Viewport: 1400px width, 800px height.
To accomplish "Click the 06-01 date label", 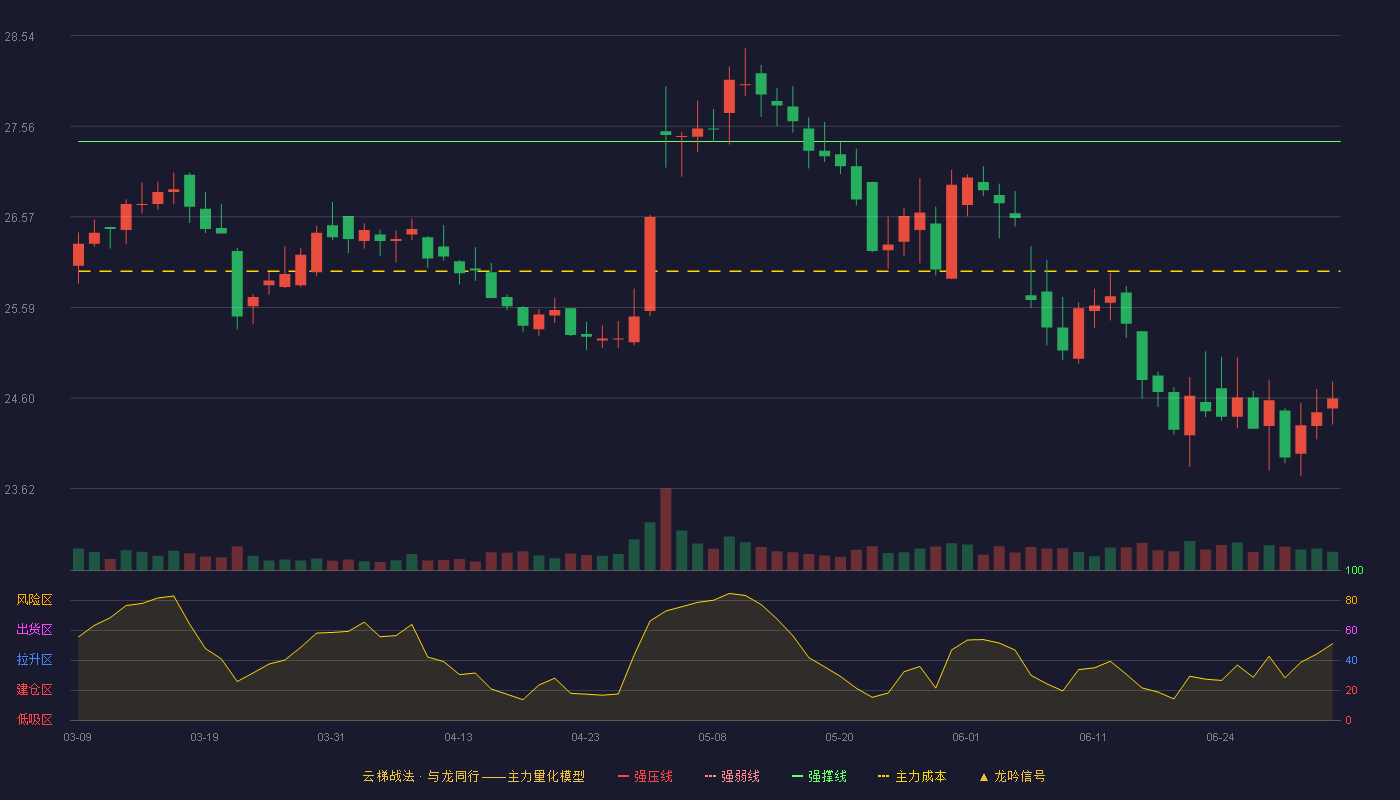I will tap(966, 737).
